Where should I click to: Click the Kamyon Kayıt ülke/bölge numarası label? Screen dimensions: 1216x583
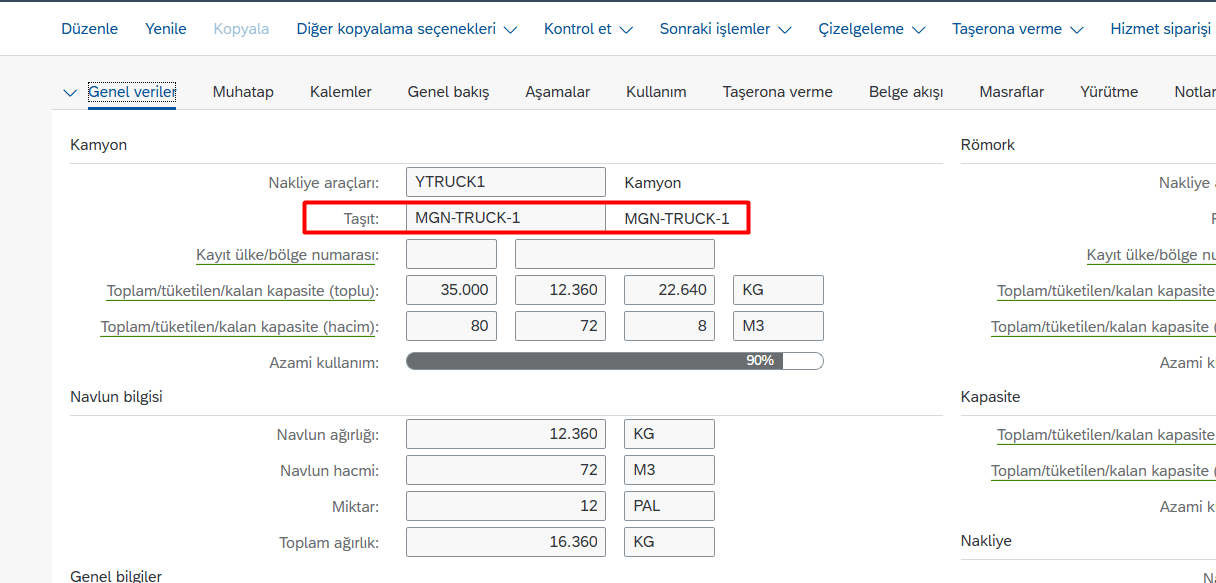click(x=286, y=255)
